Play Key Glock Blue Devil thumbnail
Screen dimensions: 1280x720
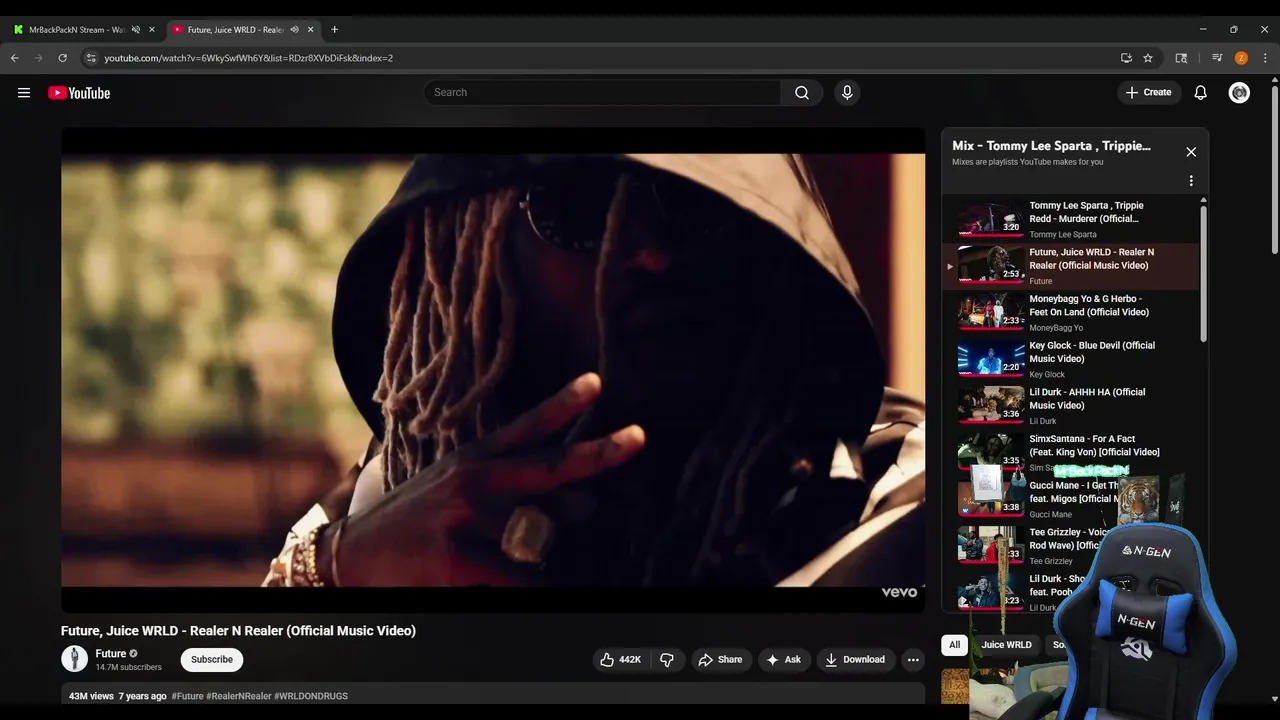(x=991, y=359)
